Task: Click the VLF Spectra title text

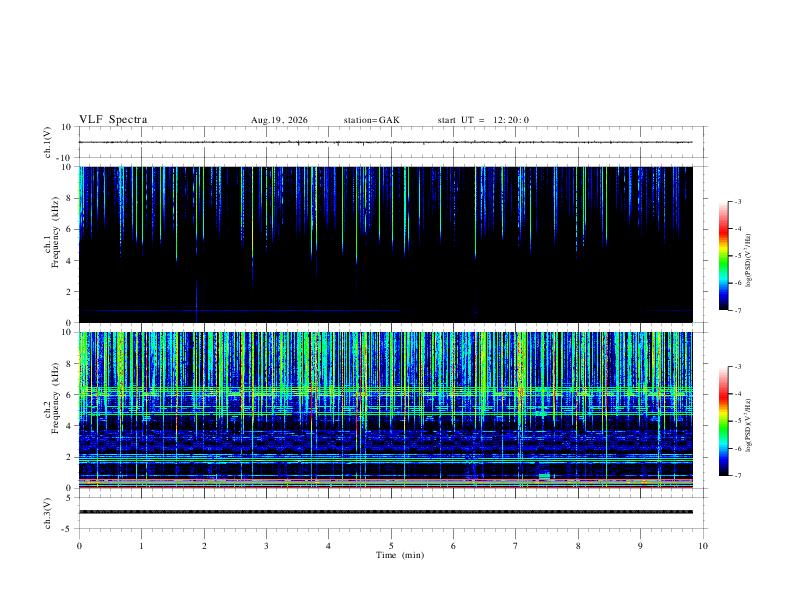Action: (x=113, y=120)
